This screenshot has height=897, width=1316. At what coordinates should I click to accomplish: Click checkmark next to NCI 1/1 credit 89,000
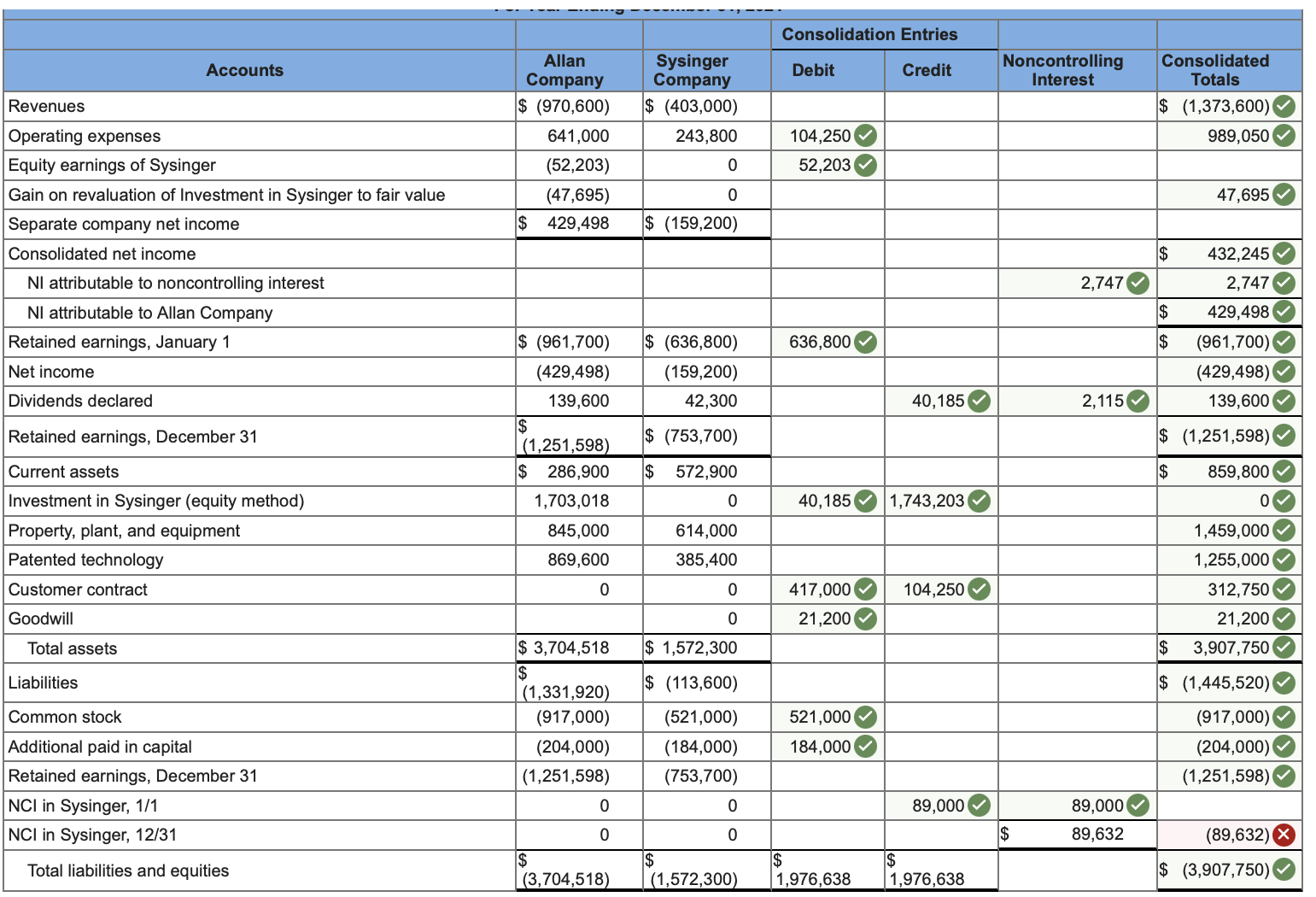[x=979, y=806]
